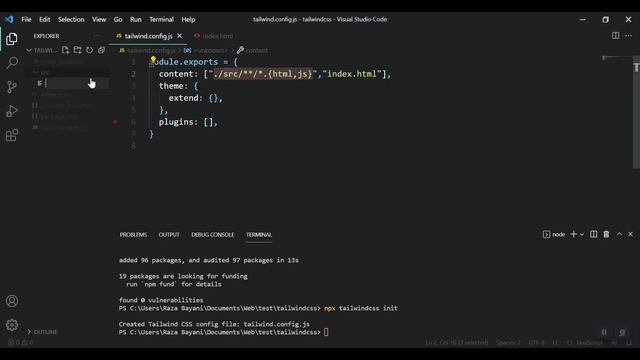Select the Terminal panel tab
This screenshot has height=360, width=640.
(x=259, y=235)
